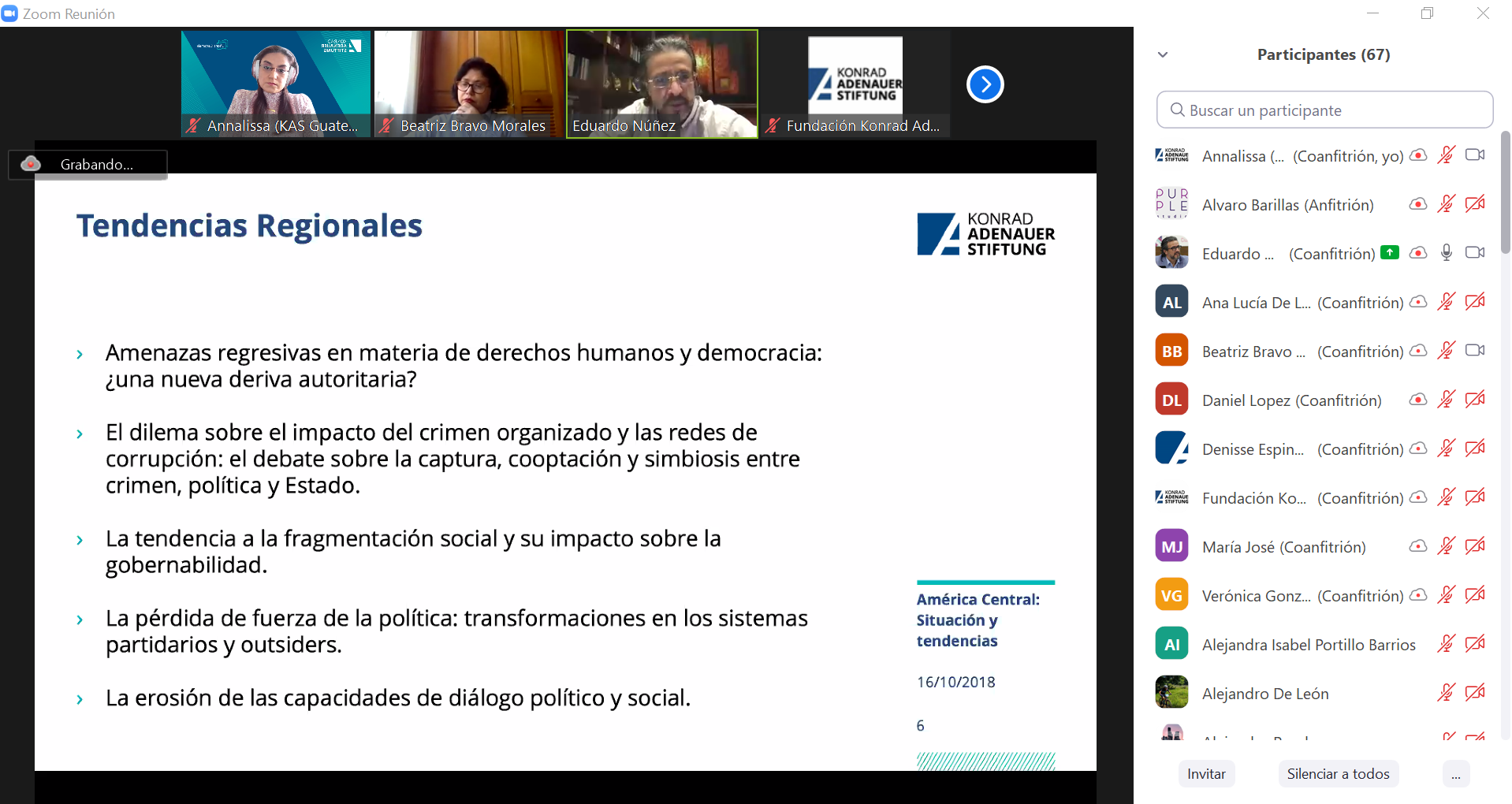This screenshot has width=1512, height=804.
Task: Click the AL avatar of Ana Lucía
Action: point(1171,302)
